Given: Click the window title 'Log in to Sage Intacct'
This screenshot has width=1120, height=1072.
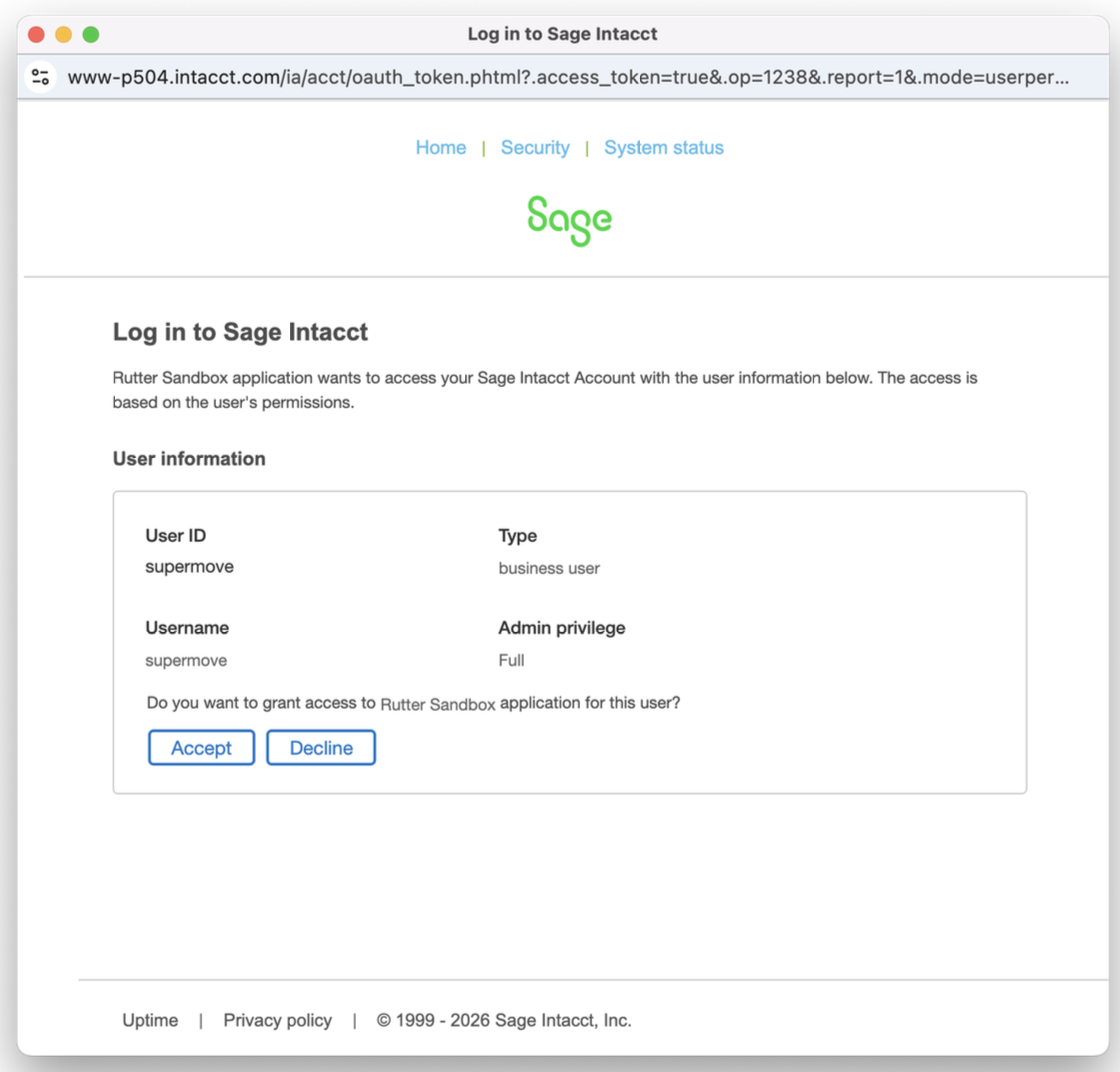Looking at the screenshot, I should (x=562, y=34).
